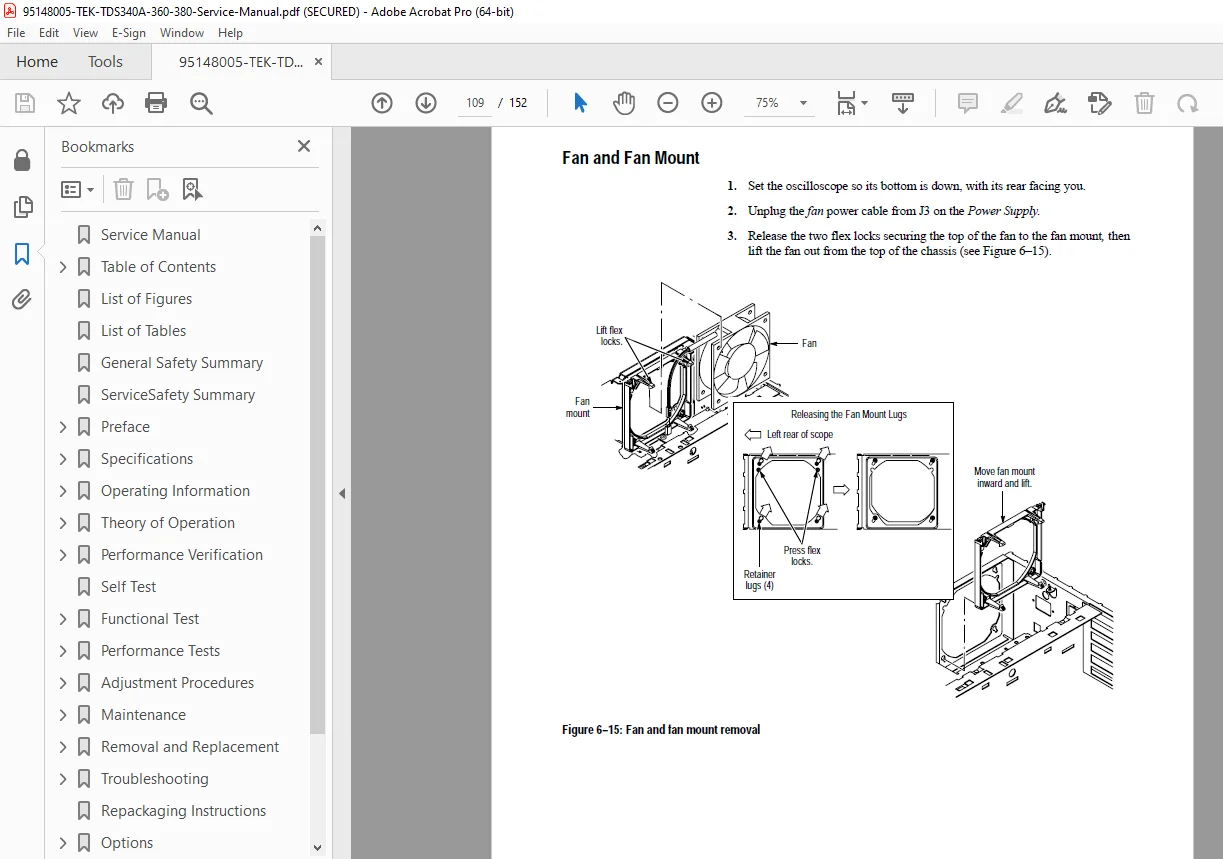The width and height of the screenshot is (1223, 859).
Task: Switch to the Tools tab
Action: click(105, 62)
